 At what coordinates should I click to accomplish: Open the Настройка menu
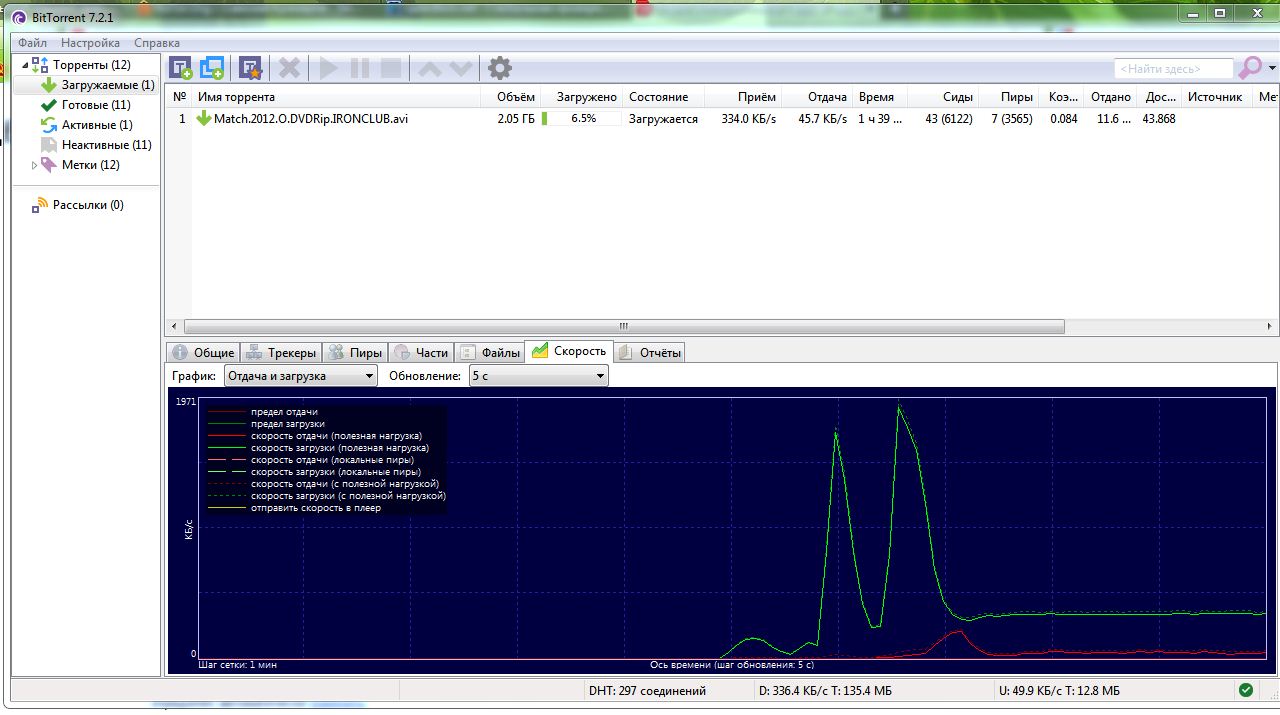(90, 43)
